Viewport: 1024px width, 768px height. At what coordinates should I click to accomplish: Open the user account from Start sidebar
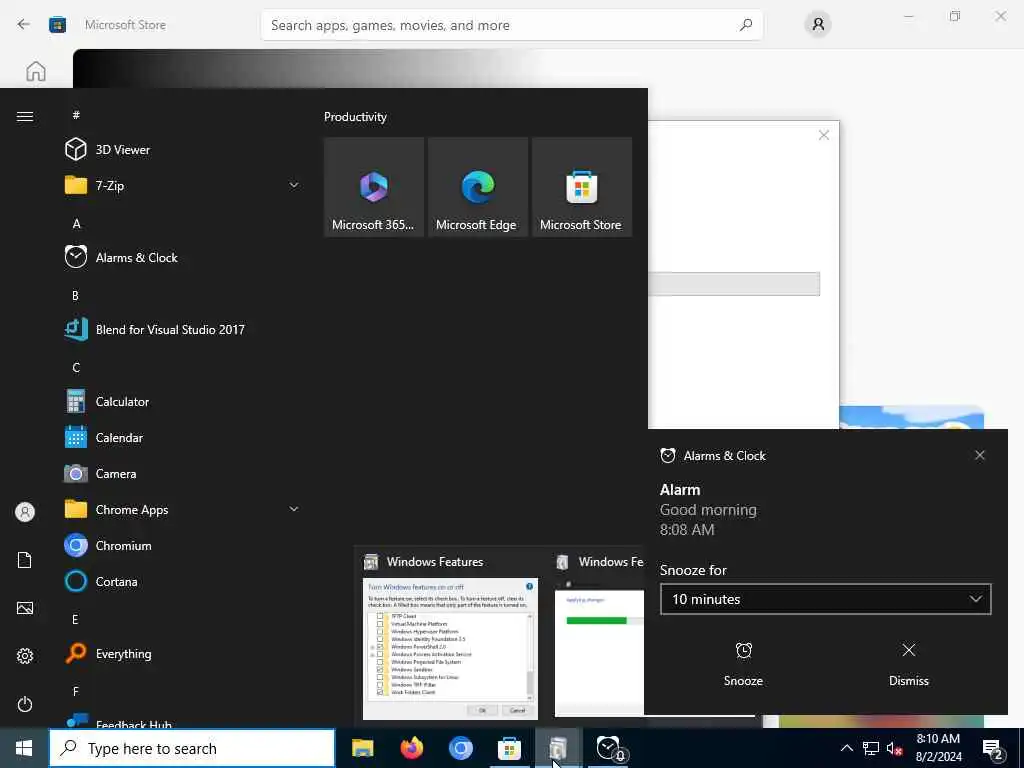[x=25, y=512]
